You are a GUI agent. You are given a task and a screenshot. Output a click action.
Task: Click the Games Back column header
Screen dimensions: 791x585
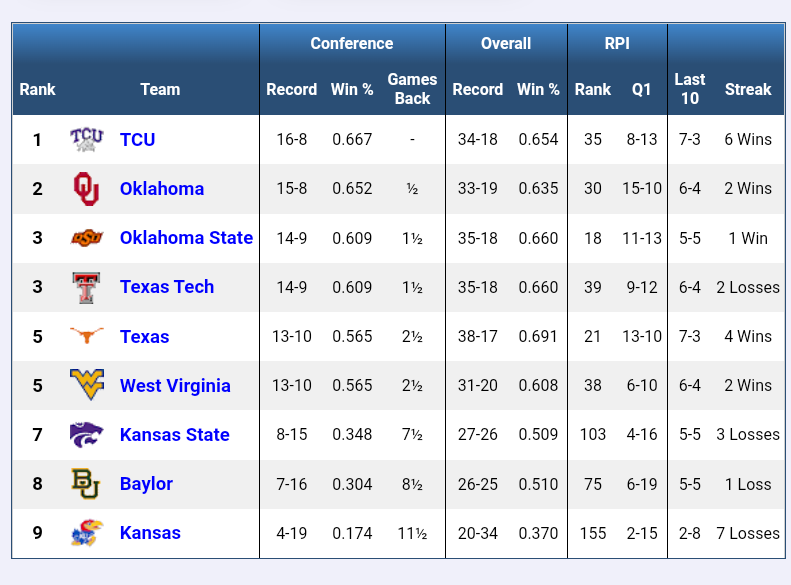click(412, 89)
